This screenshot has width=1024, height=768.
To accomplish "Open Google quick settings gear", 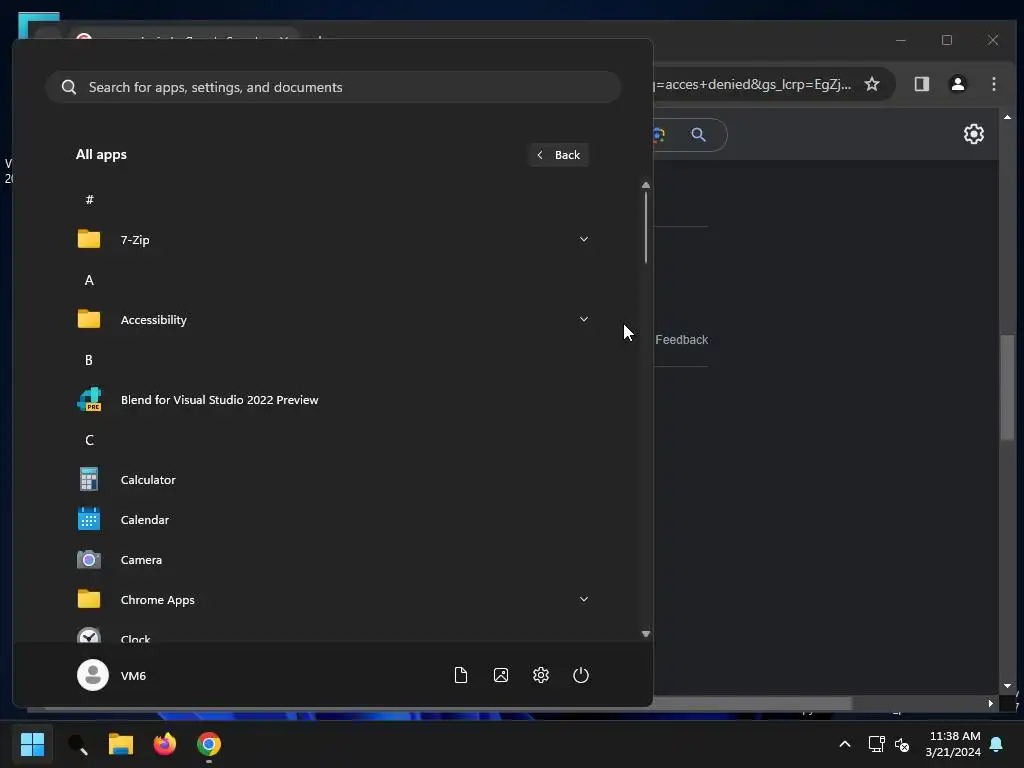I will 974,134.
